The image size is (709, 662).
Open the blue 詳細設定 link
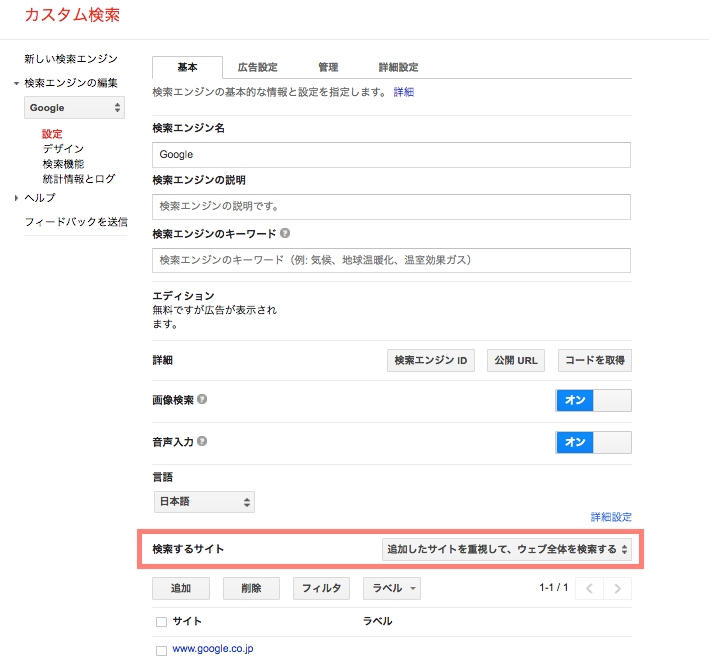tap(611, 517)
